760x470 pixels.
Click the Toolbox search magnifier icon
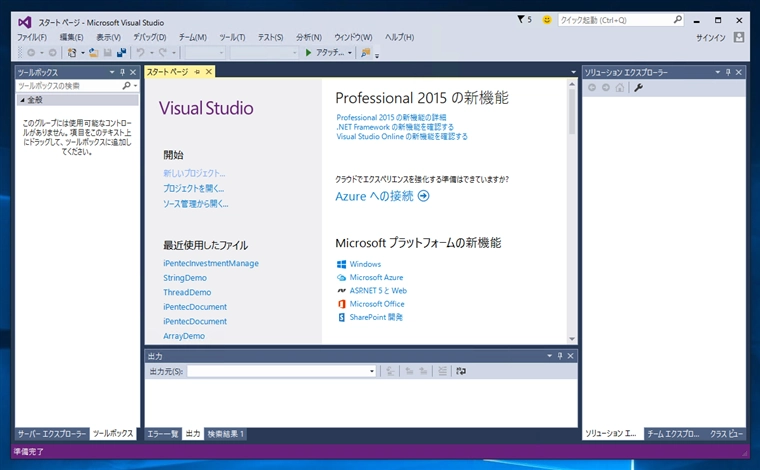pos(127,85)
